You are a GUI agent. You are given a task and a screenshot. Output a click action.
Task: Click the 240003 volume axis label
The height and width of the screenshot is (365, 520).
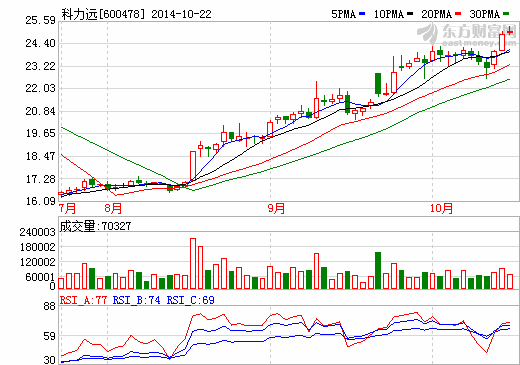tap(37, 232)
